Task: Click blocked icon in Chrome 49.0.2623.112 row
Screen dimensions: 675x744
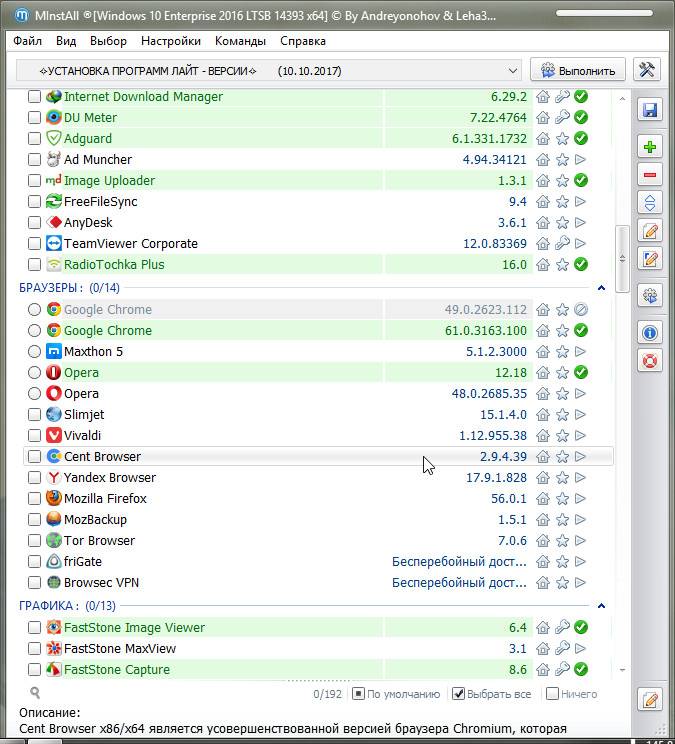Action: point(581,309)
